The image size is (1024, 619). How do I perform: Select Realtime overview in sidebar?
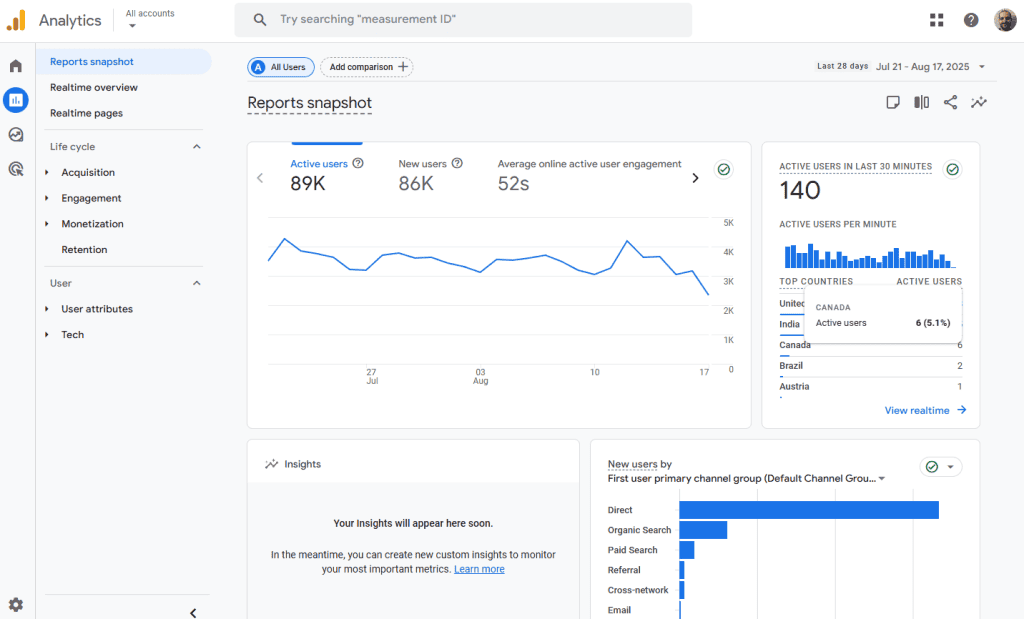click(x=94, y=87)
